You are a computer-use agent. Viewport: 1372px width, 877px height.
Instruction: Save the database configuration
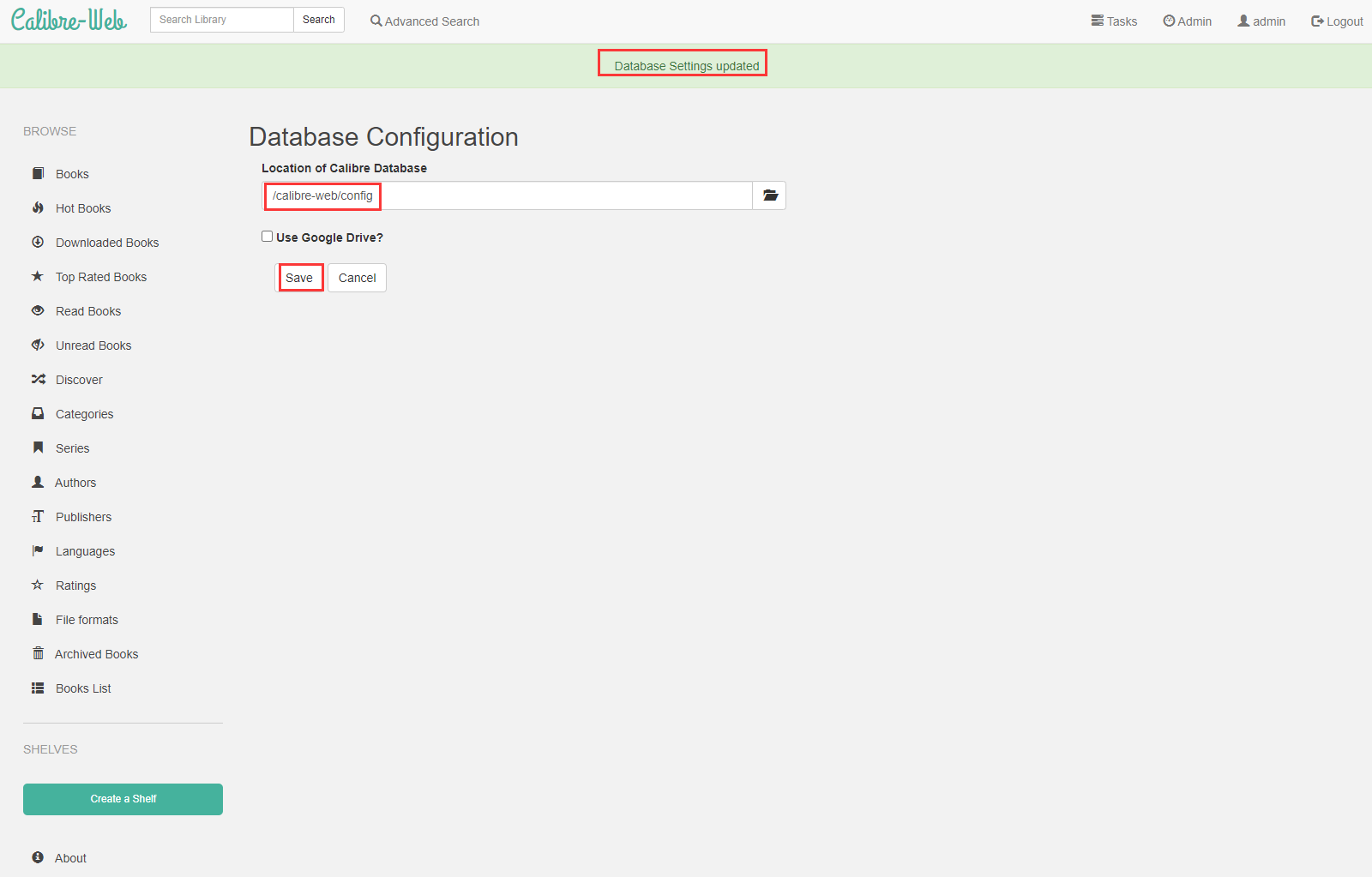(299, 278)
